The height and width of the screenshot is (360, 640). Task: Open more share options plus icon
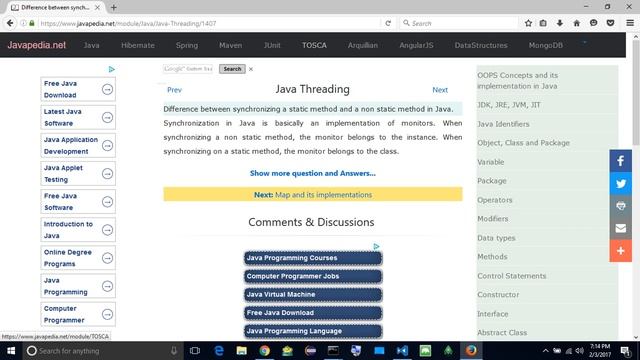[x=621, y=251]
